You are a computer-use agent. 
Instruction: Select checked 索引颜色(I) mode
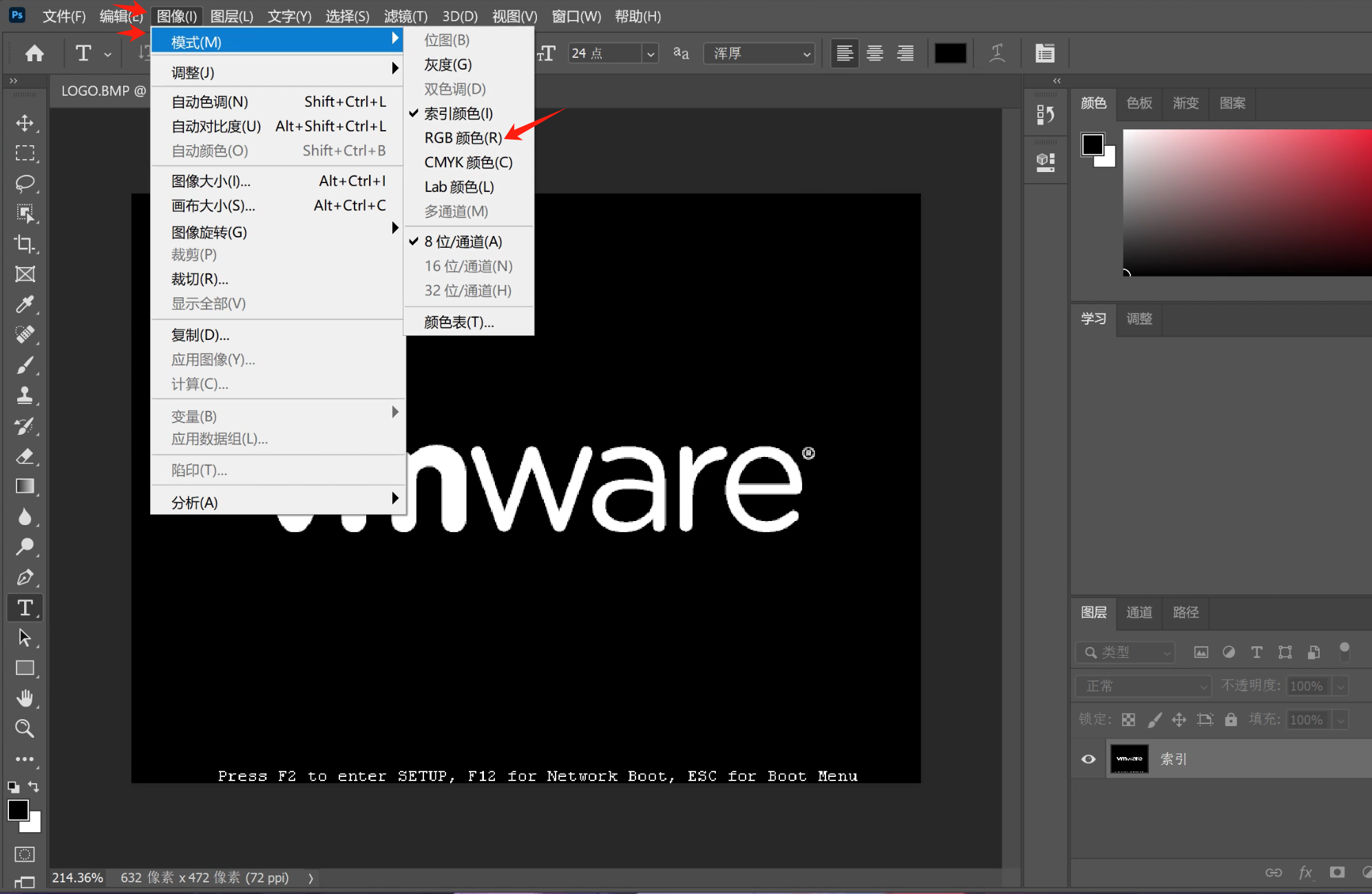458,114
